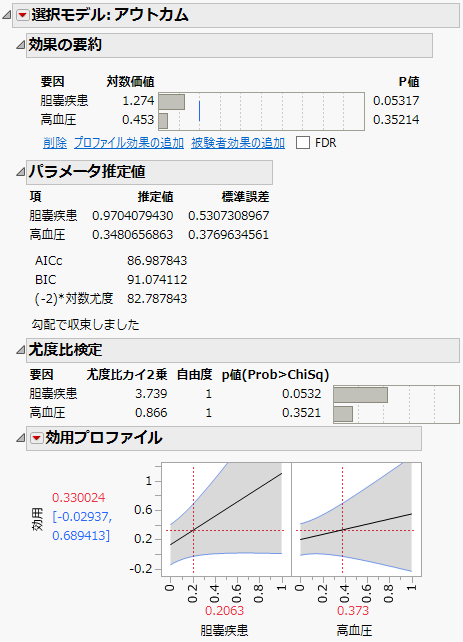This screenshot has width=463, height=642.
Task: Click 胆嚢疾患 axis label under profiler
Action: coord(224,631)
